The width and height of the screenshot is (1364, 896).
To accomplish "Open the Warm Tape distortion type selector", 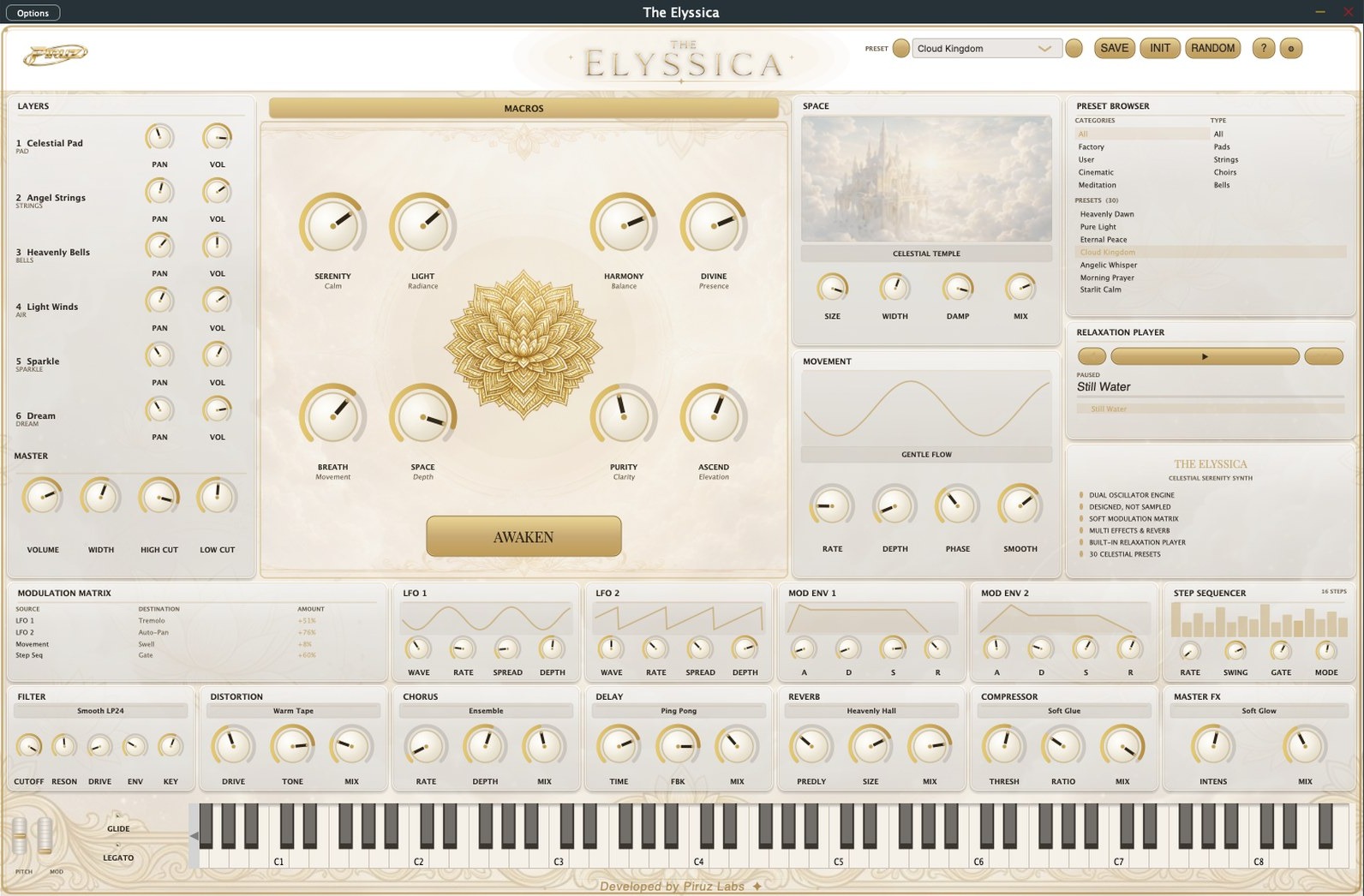I will pos(293,711).
